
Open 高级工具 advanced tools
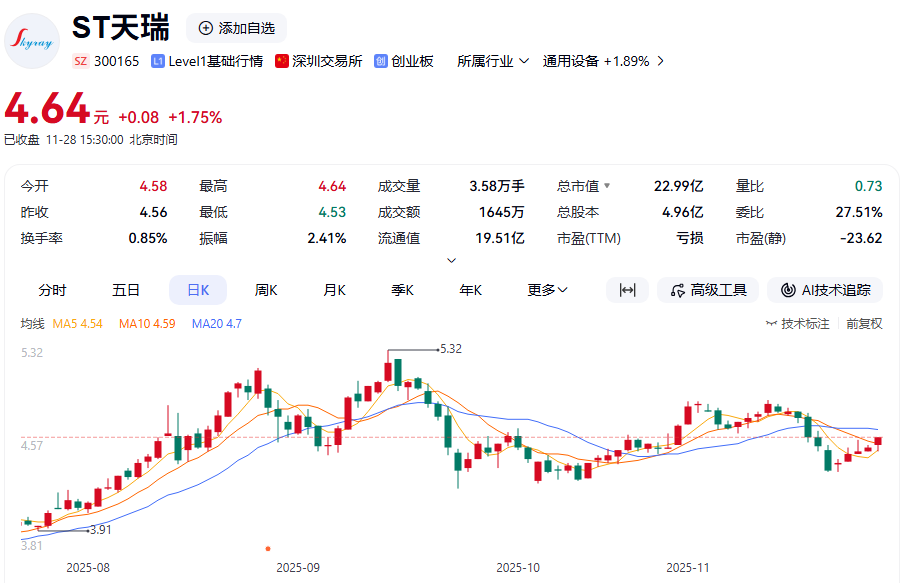pos(708,290)
